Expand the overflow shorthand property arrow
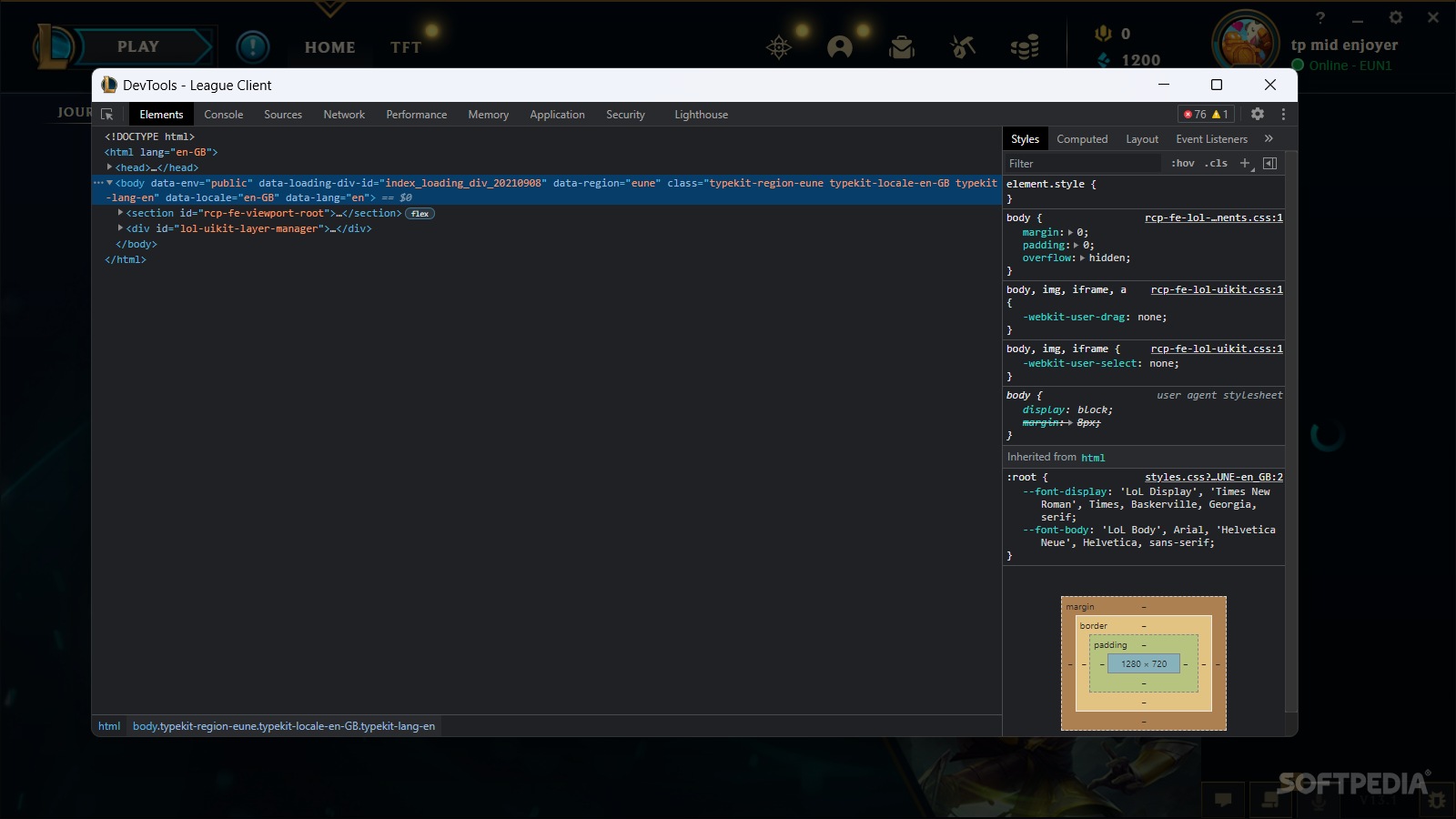 (x=1082, y=258)
